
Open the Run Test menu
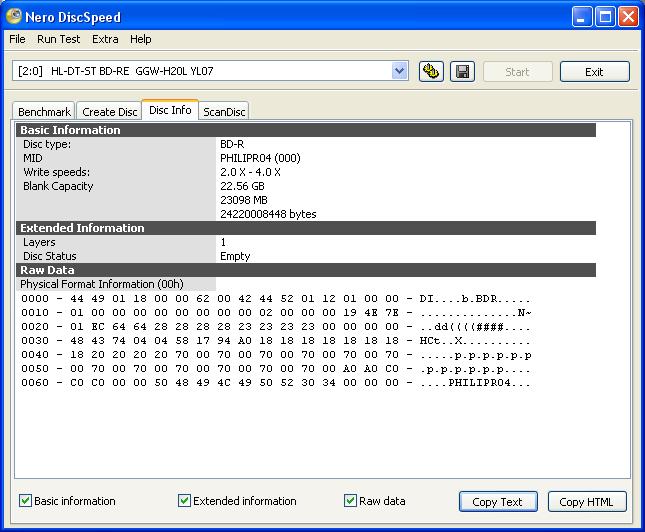click(x=58, y=39)
